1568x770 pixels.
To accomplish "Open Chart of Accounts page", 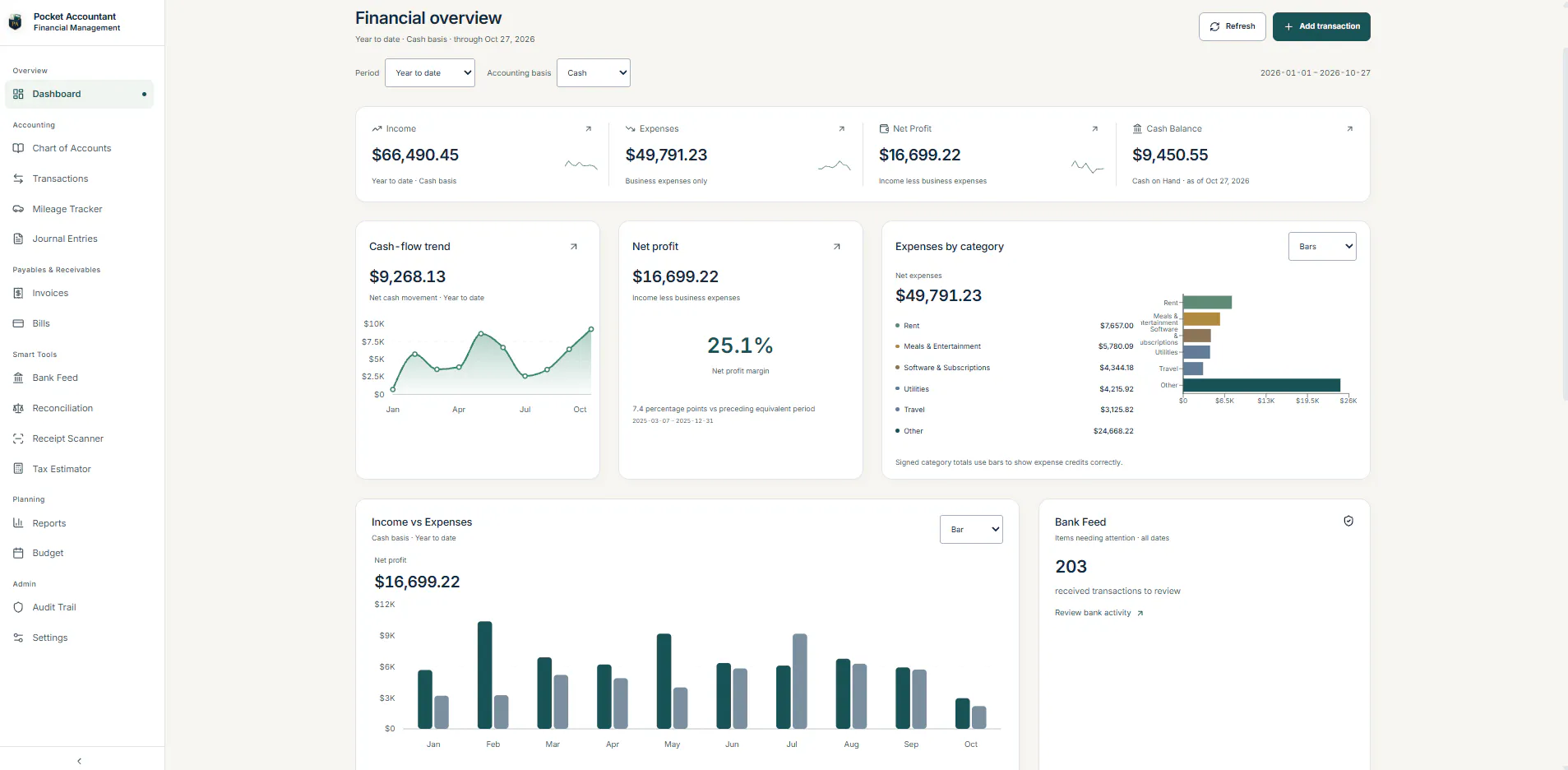I will [x=79, y=148].
